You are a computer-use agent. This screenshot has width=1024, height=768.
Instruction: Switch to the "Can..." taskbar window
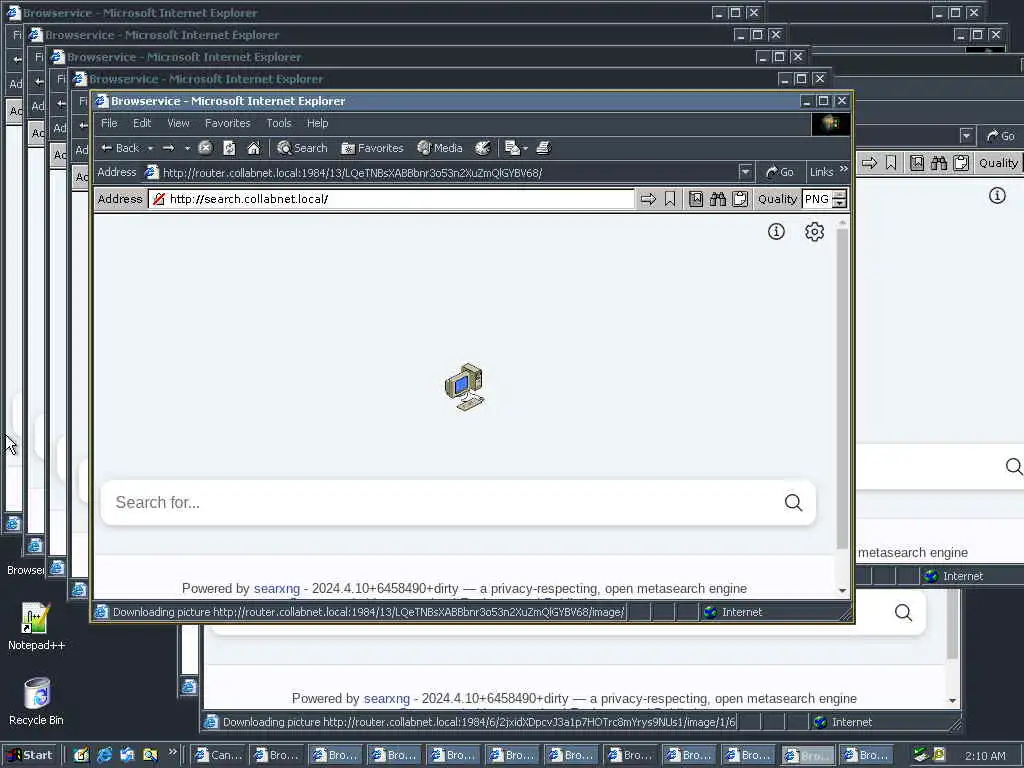[x=218, y=755]
